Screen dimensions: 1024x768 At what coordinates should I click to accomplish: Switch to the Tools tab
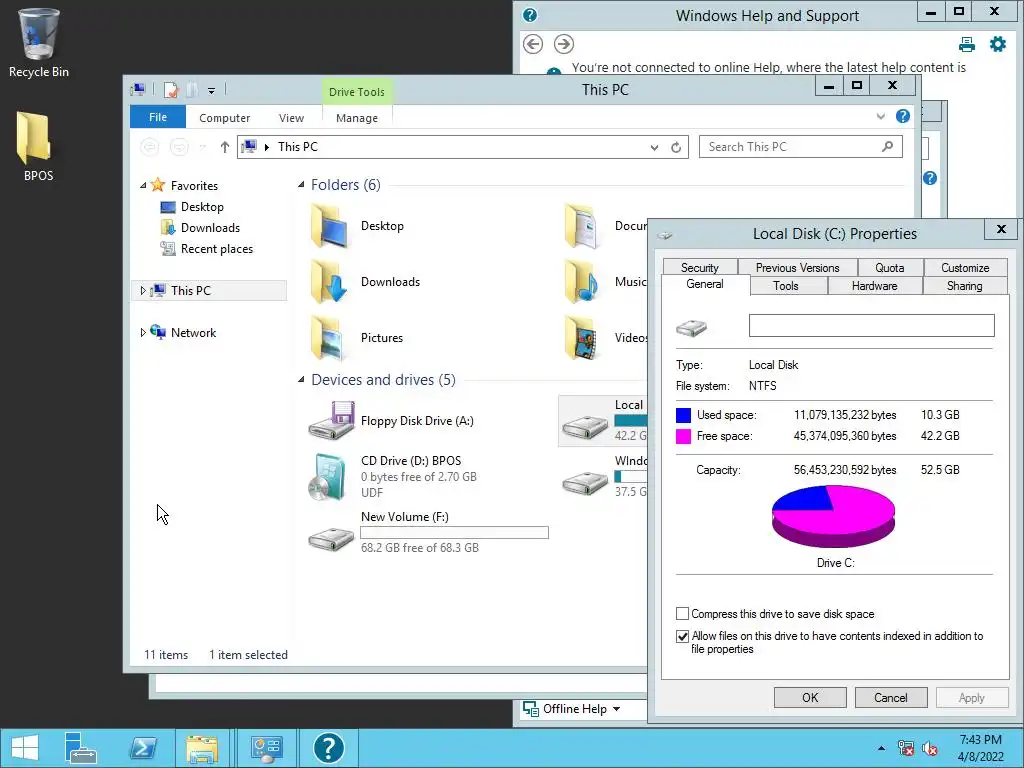tap(786, 286)
